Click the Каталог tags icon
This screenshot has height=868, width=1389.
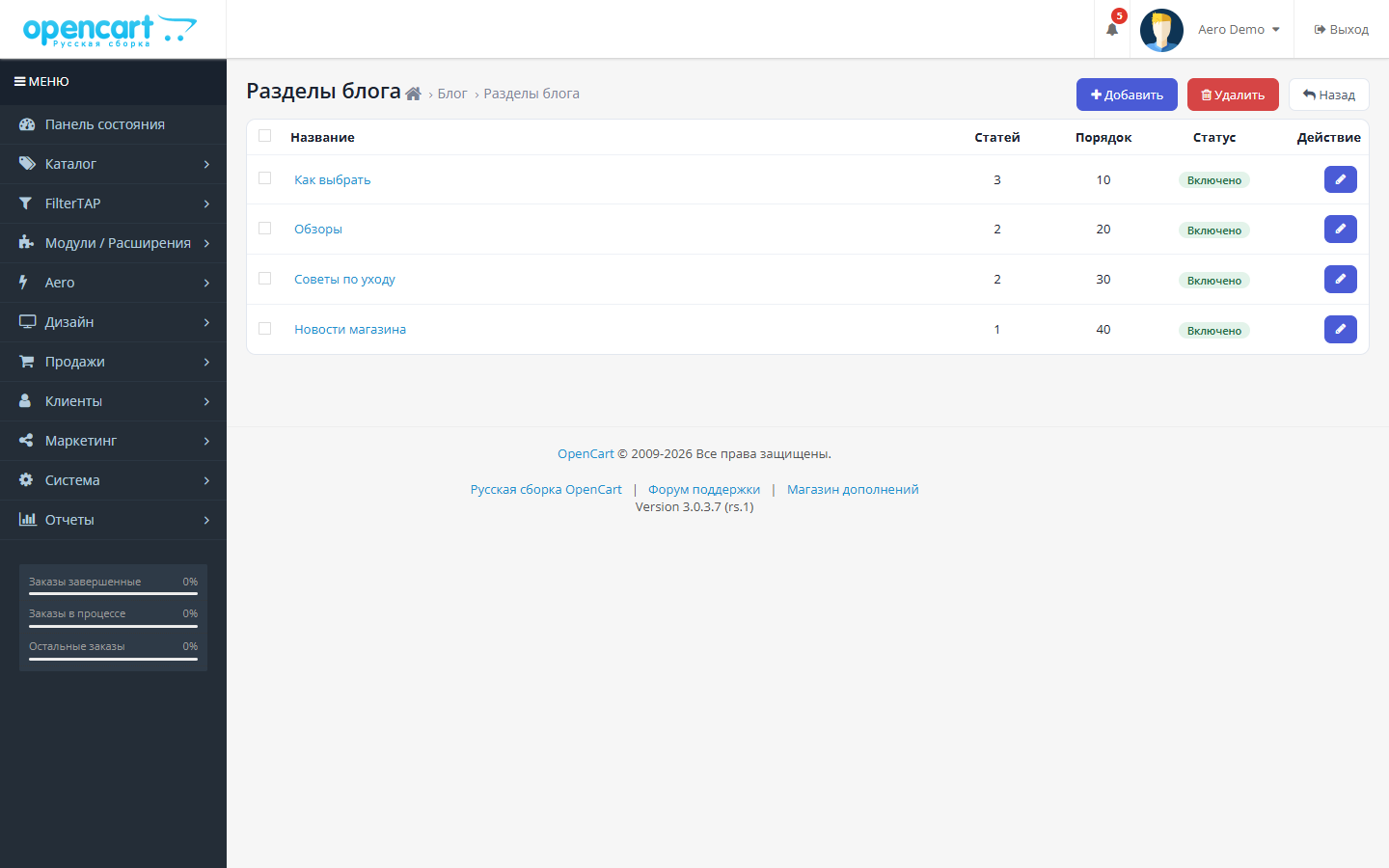coord(27,164)
